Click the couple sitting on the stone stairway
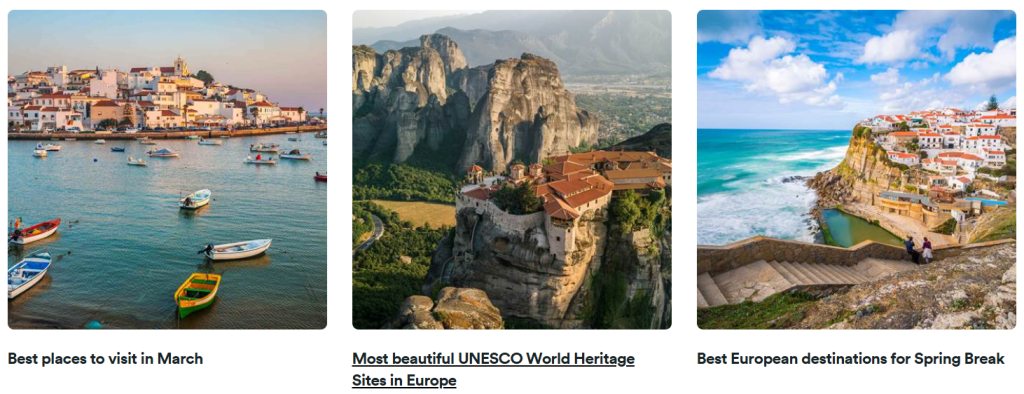Image resolution: width=1024 pixels, height=394 pixels. coord(919,250)
